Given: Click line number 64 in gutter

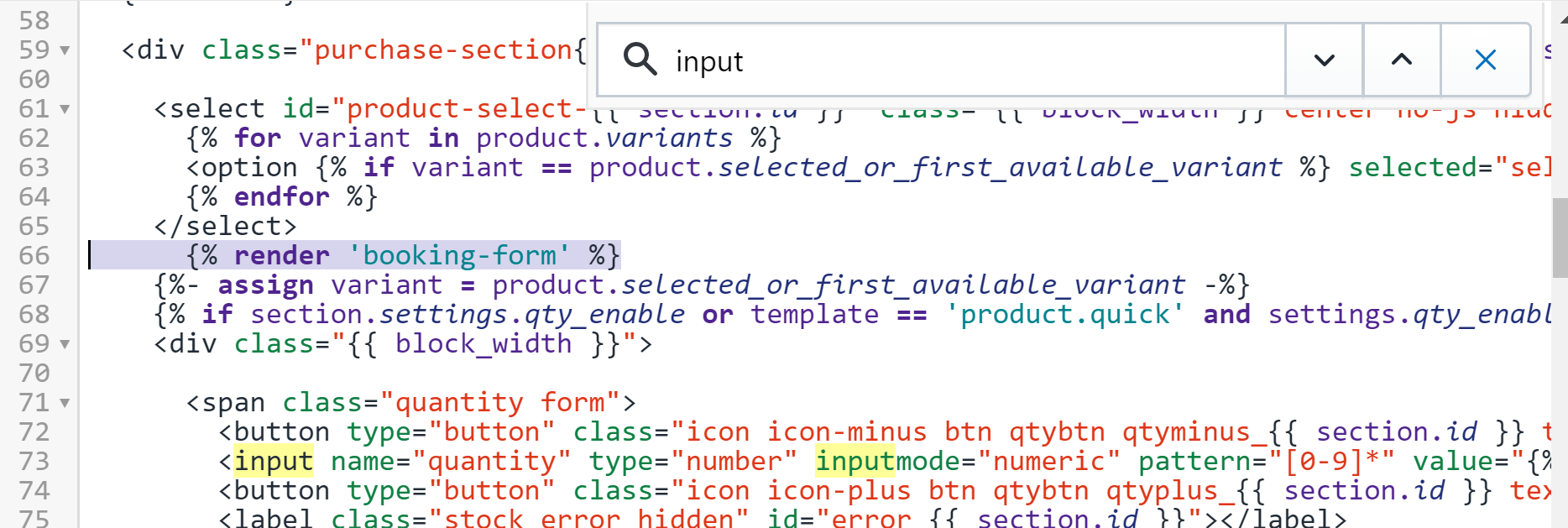Looking at the screenshot, I should point(34,196).
